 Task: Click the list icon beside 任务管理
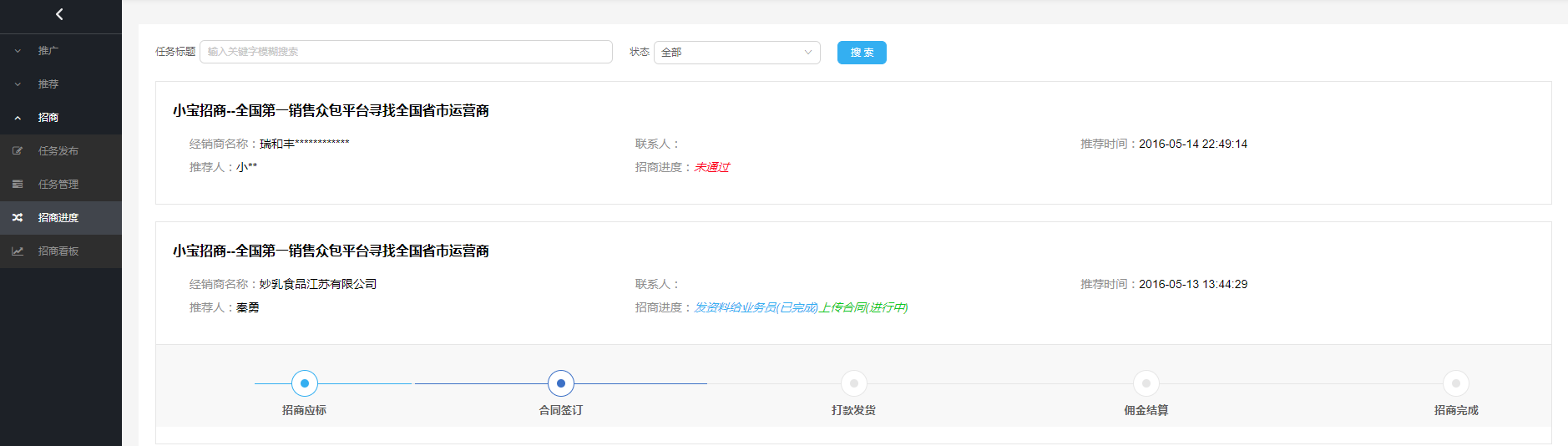tap(18, 185)
